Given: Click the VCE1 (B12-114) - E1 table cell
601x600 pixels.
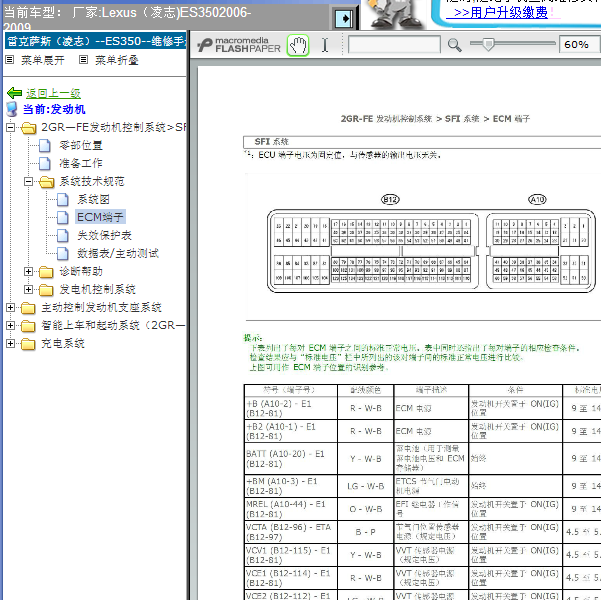Looking at the screenshot, I should click(x=291, y=578).
